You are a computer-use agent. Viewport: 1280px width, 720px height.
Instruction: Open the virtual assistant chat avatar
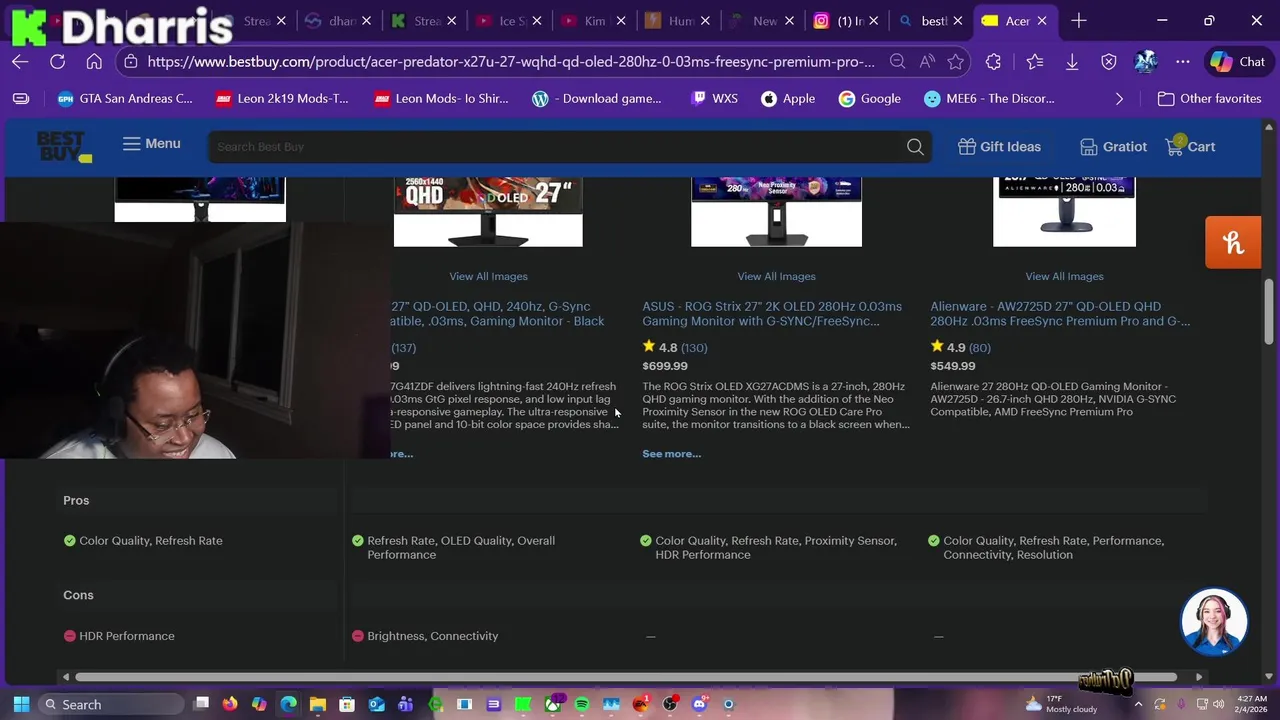click(x=1214, y=622)
